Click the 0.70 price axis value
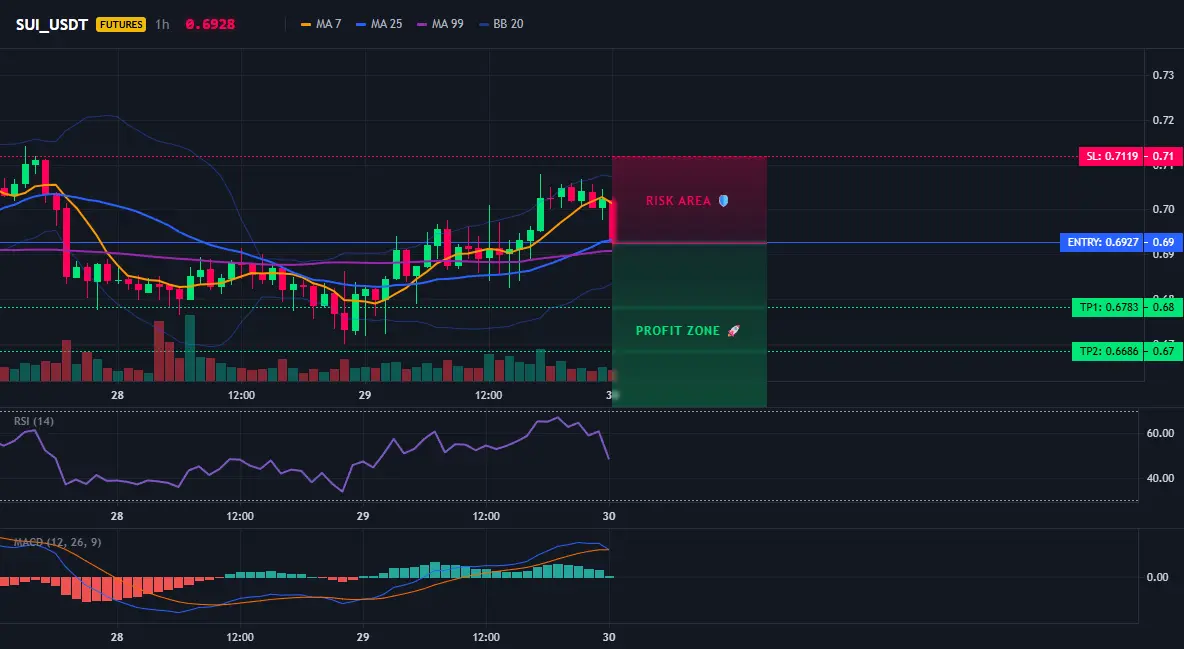1184x649 pixels. 1163,209
